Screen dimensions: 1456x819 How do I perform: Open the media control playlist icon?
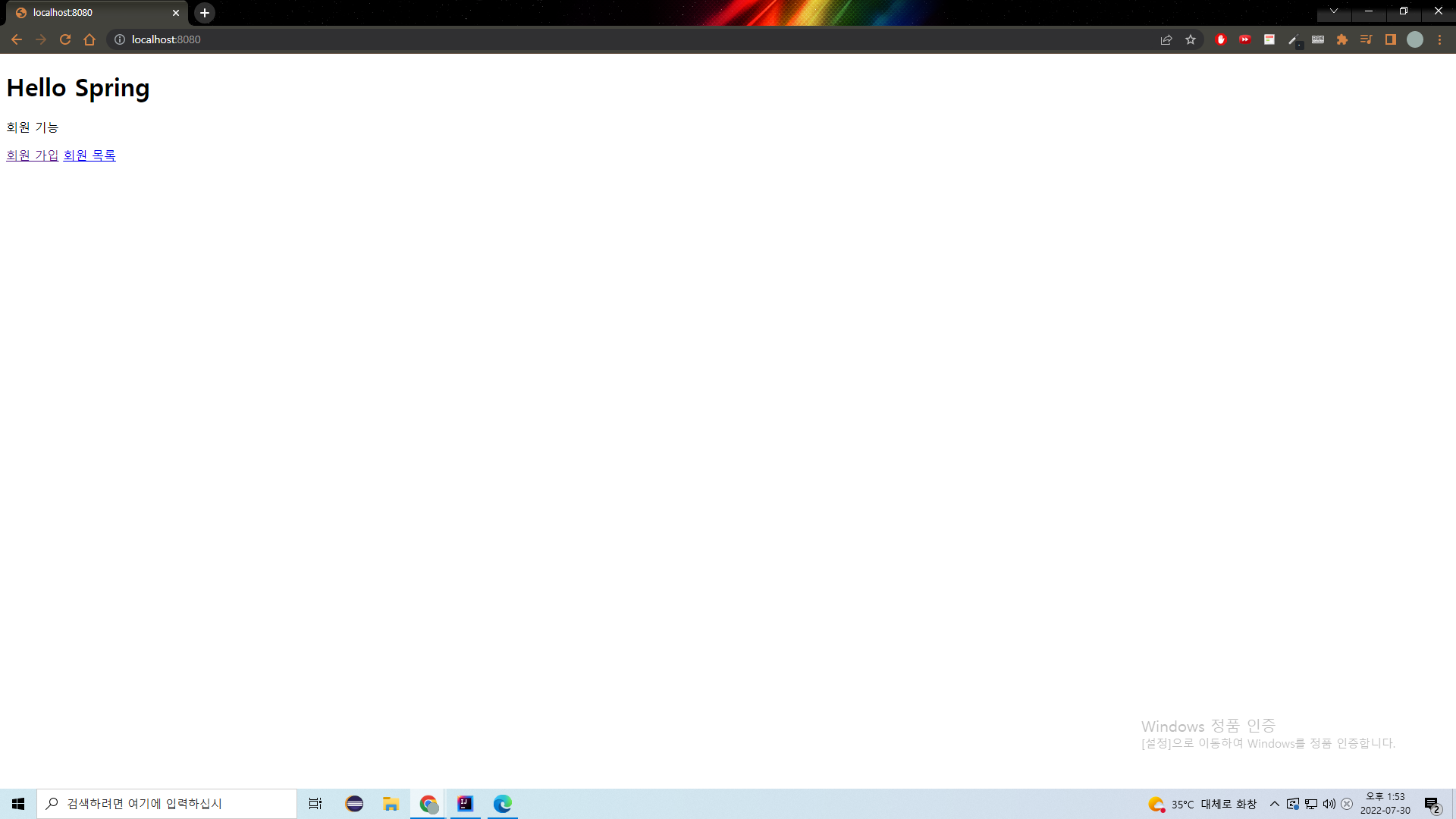point(1366,39)
